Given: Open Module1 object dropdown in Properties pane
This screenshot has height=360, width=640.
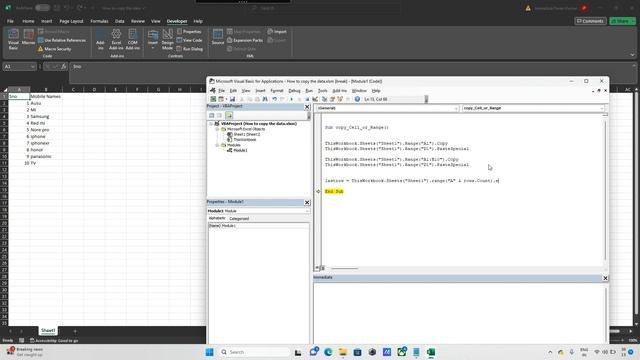Looking at the screenshot, I should tap(307, 211).
